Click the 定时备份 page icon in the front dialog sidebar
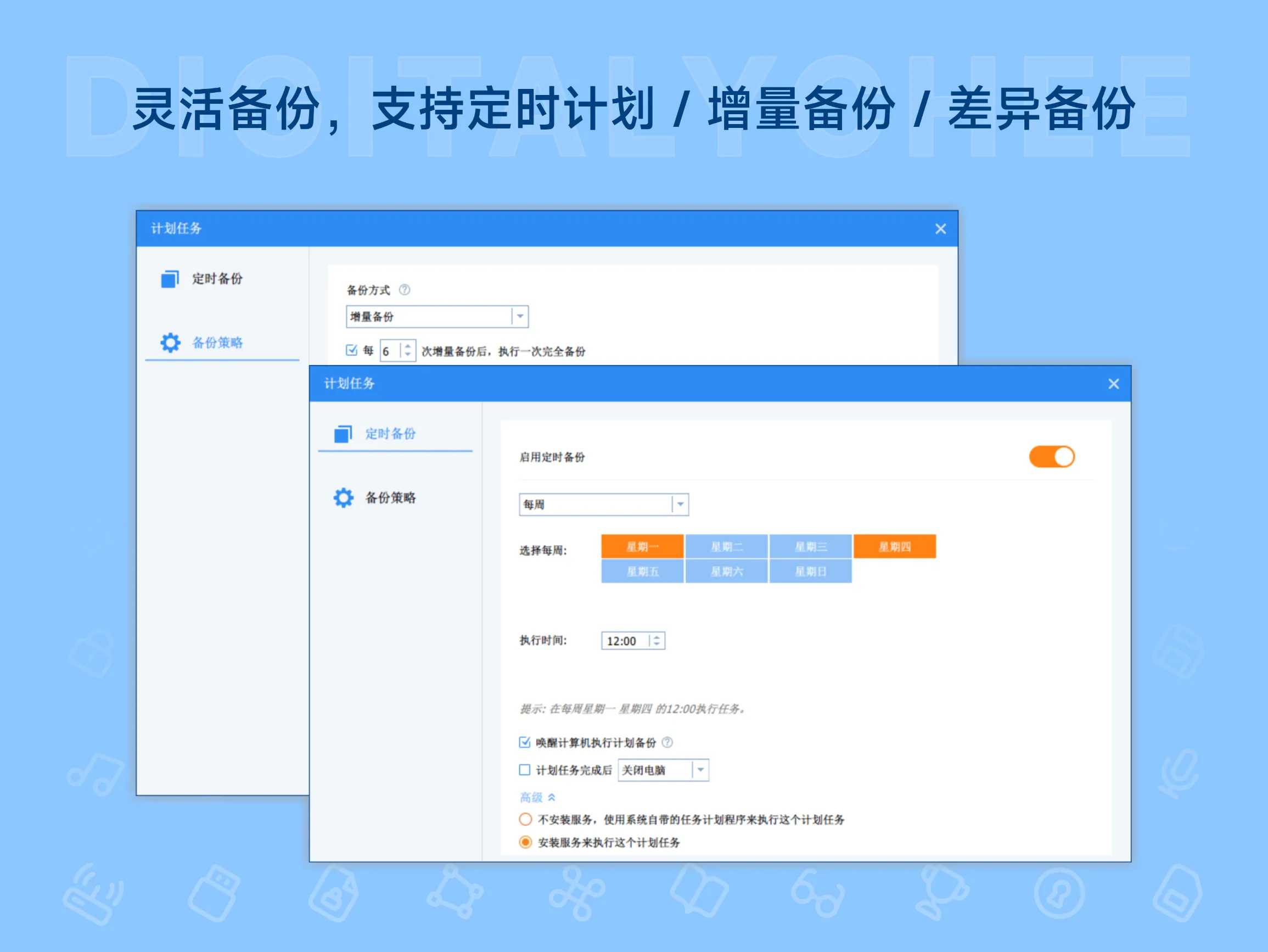 coord(344,434)
